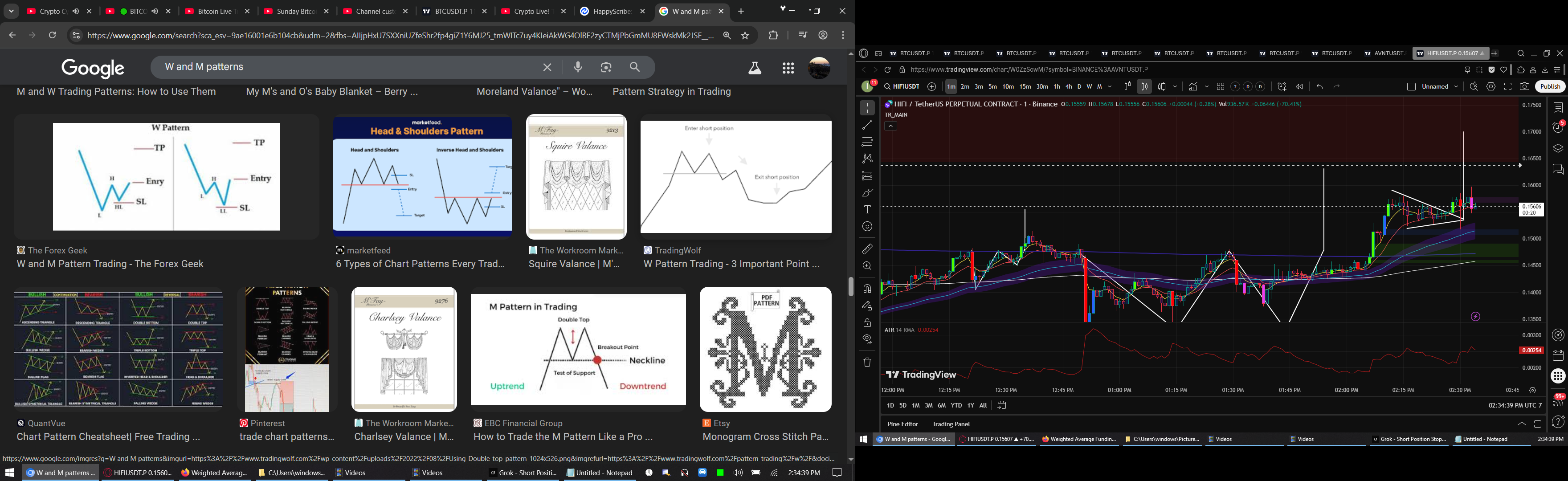Click the Publish button
Viewport: 1568px width, 481px height.
click(x=1550, y=87)
